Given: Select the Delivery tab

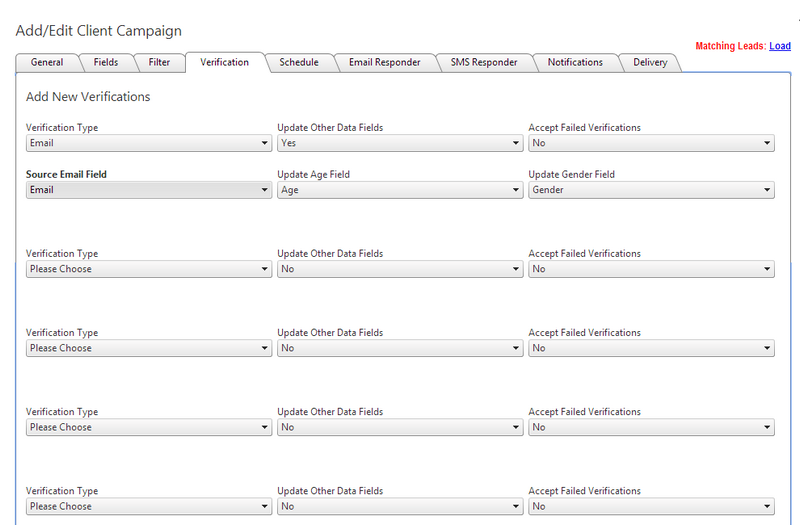Looking at the screenshot, I should [650, 62].
